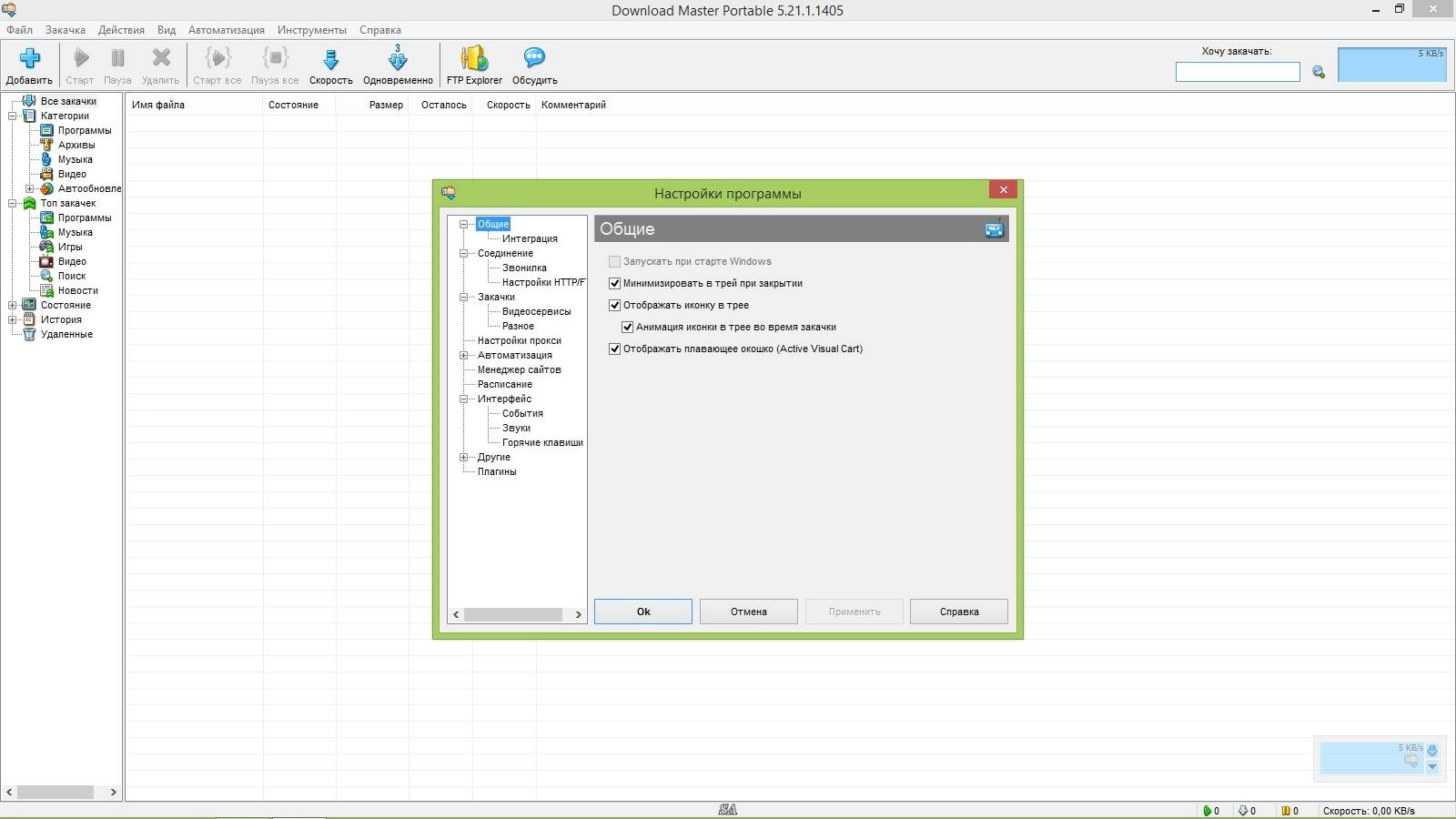Image resolution: width=1456 pixels, height=819 pixels.
Task: Open the Вид menu
Action: tap(167, 30)
